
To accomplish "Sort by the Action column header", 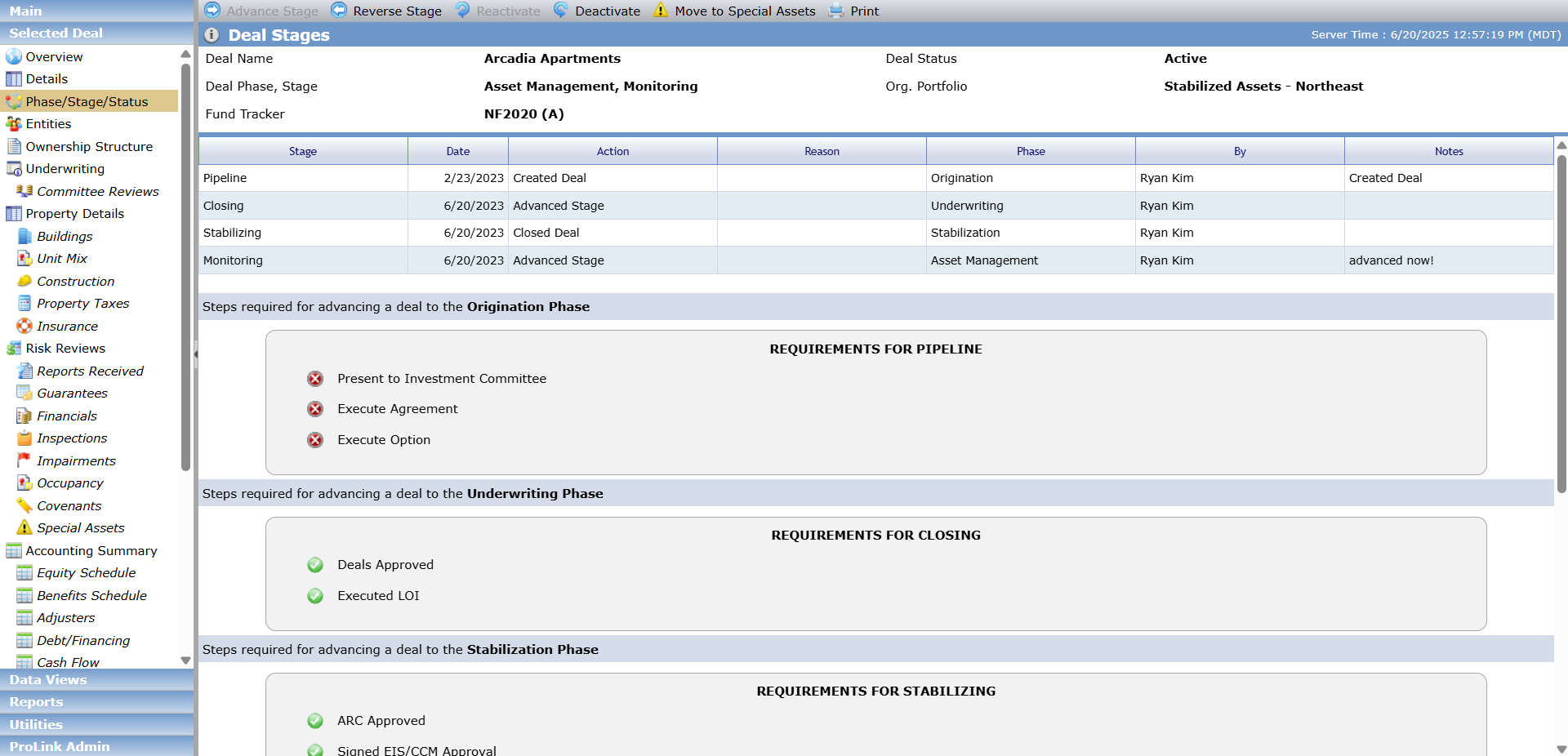I will [x=613, y=151].
